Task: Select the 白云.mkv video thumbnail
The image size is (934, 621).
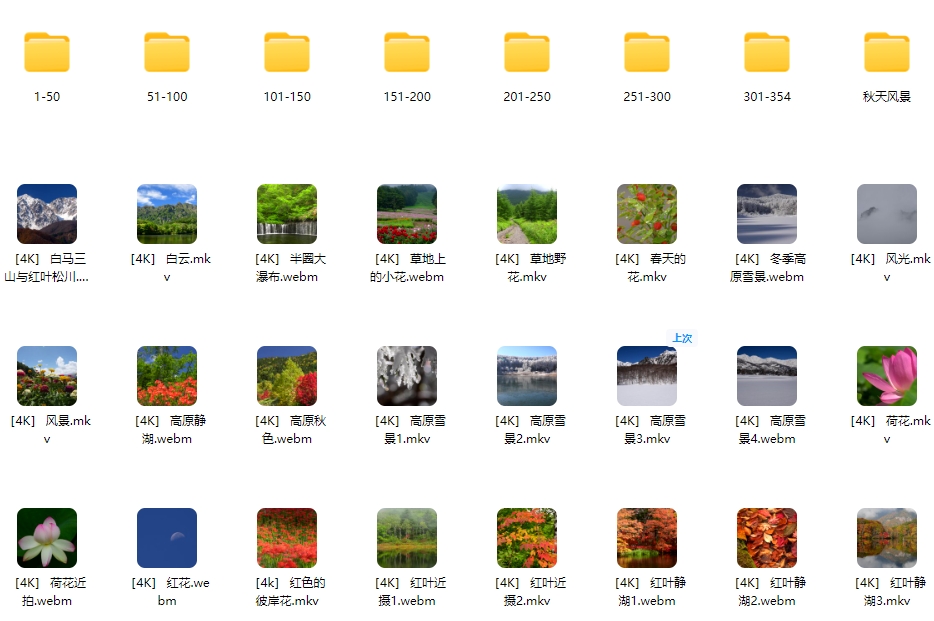Action: 167,214
